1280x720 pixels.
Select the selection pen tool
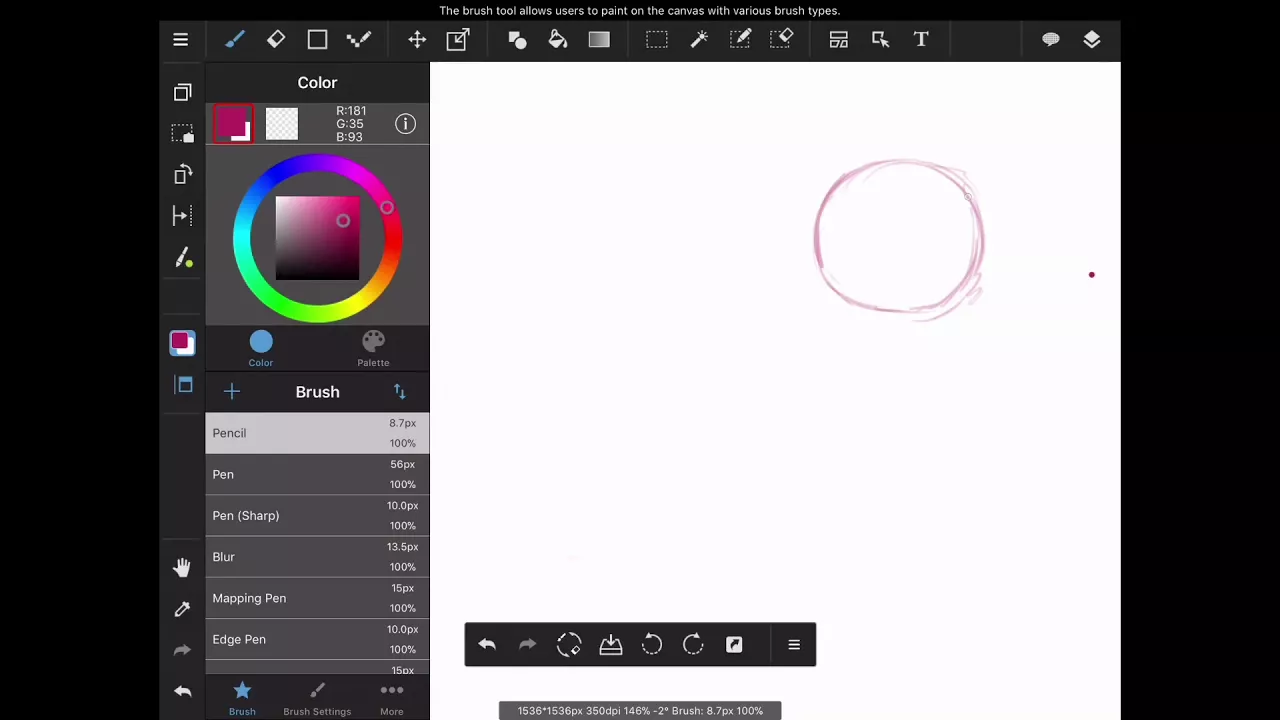740,40
